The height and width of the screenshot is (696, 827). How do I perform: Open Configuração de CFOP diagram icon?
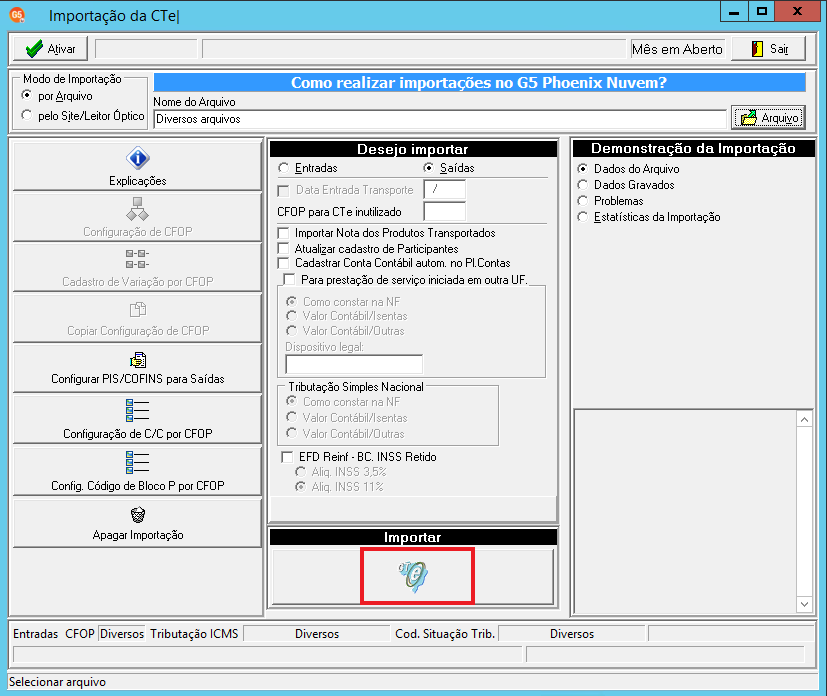pyautogui.click(x=138, y=209)
